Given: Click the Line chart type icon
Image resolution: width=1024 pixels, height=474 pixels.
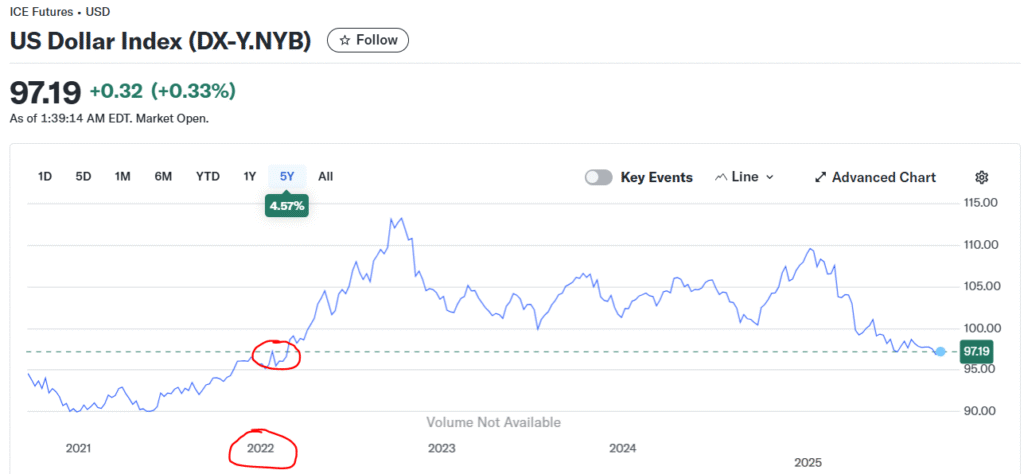Looking at the screenshot, I should tap(721, 177).
